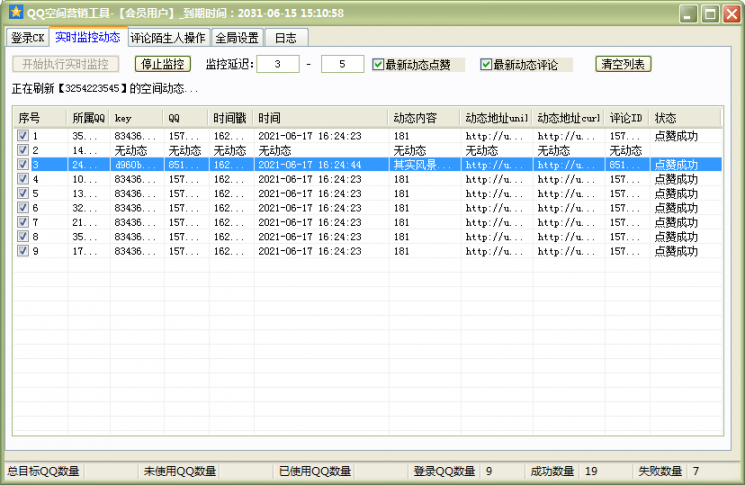The height and width of the screenshot is (485, 745).
Task: Click the 所属QQ column header
Action: [88, 118]
